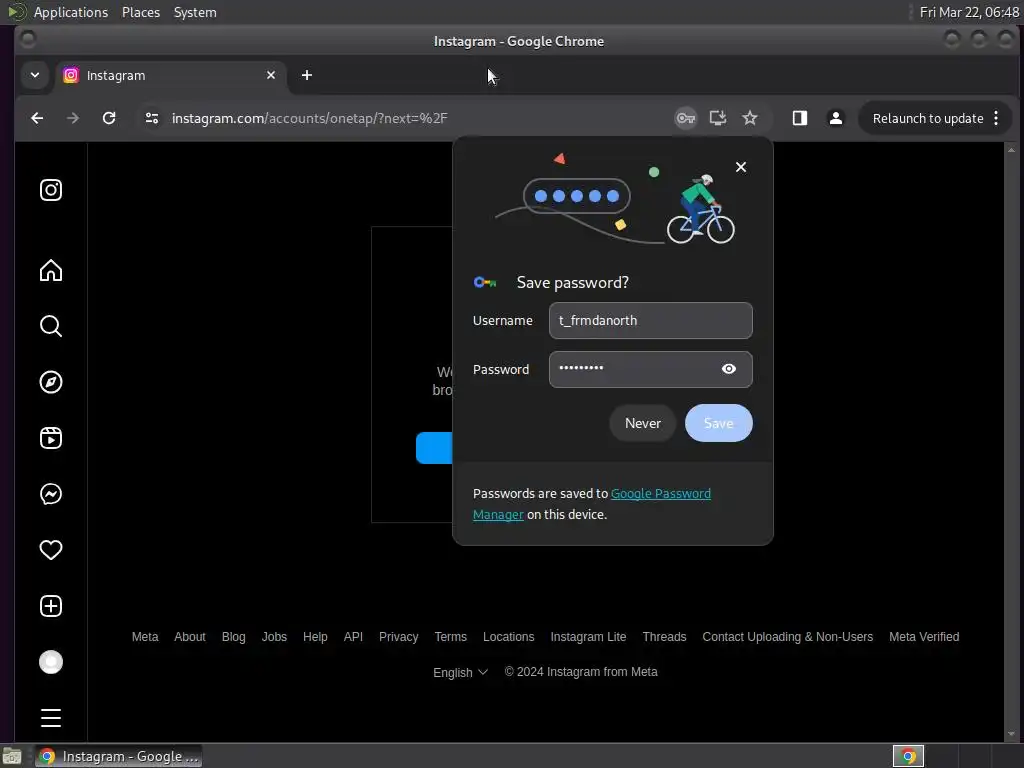Viewport: 1024px width, 768px height.
Task: Click the clock in top panel
Action: coord(969,12)
